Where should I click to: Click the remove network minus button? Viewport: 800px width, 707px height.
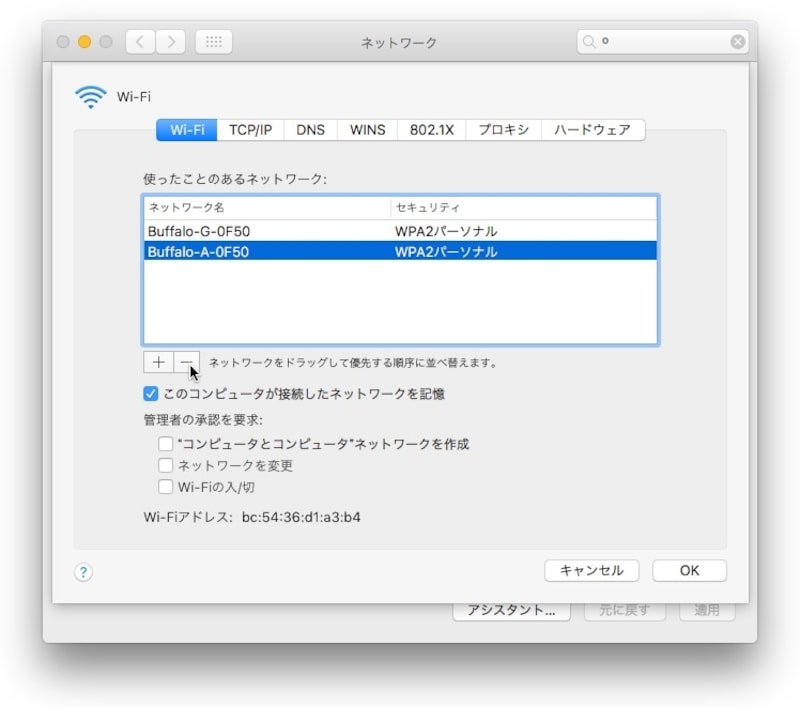[x=186, y=361]
